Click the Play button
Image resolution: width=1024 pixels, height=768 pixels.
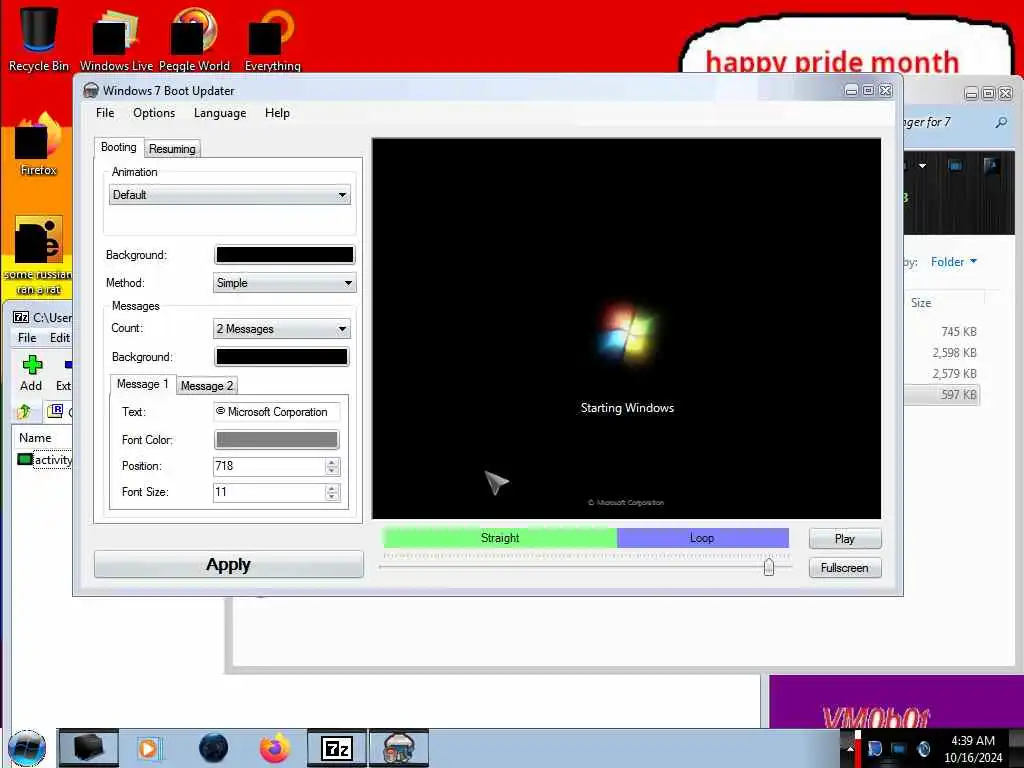845,539
